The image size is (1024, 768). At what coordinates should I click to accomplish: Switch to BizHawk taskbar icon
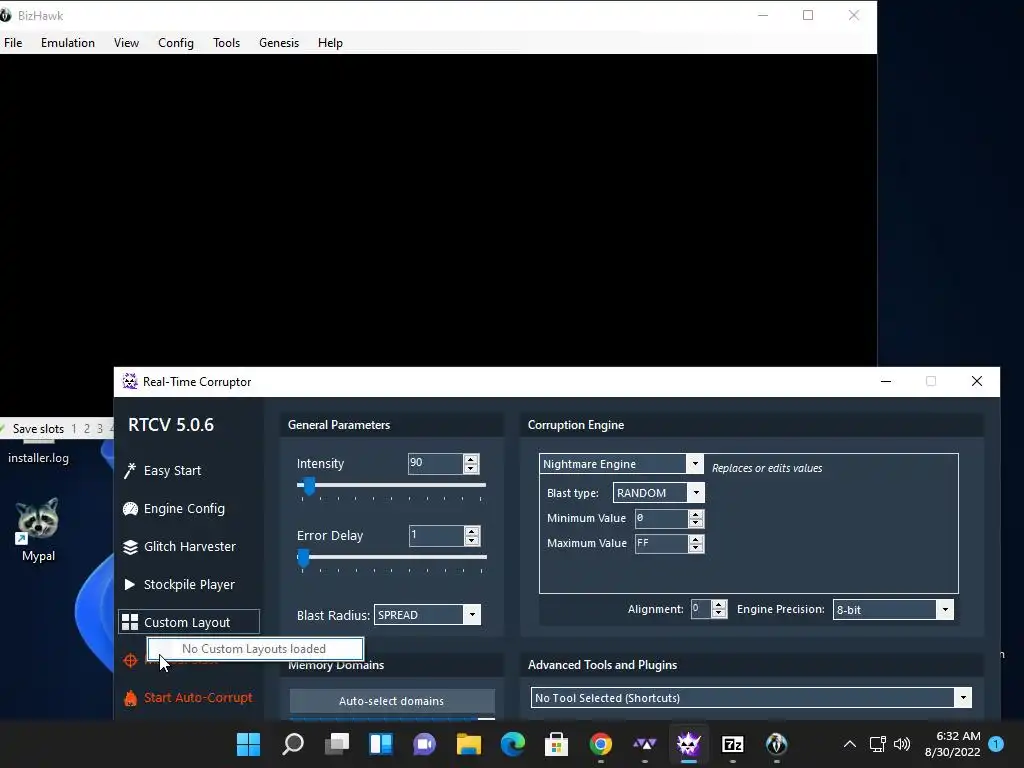pos(776,744)
